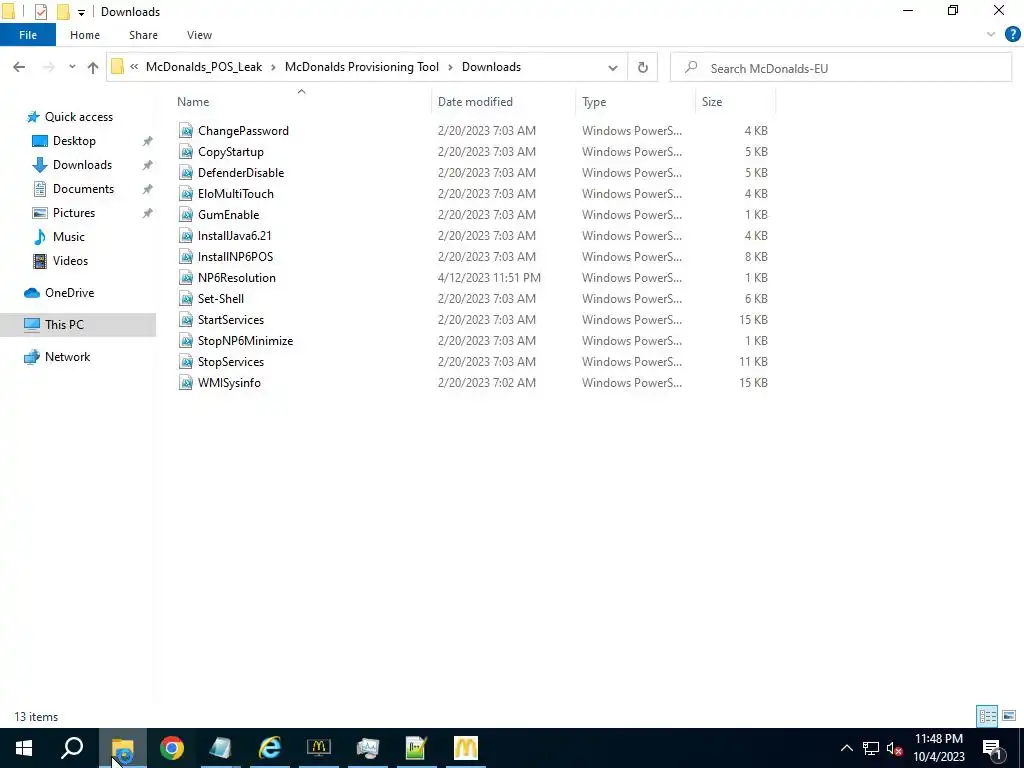
Task: Select the DefenderDisable script icon
Action: (186, 172)
